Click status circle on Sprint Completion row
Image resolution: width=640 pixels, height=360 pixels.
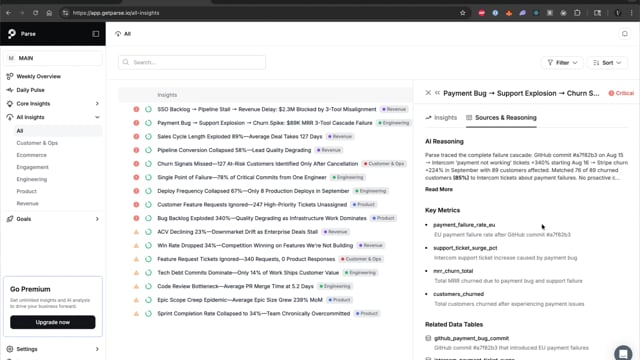click(149, 313)
